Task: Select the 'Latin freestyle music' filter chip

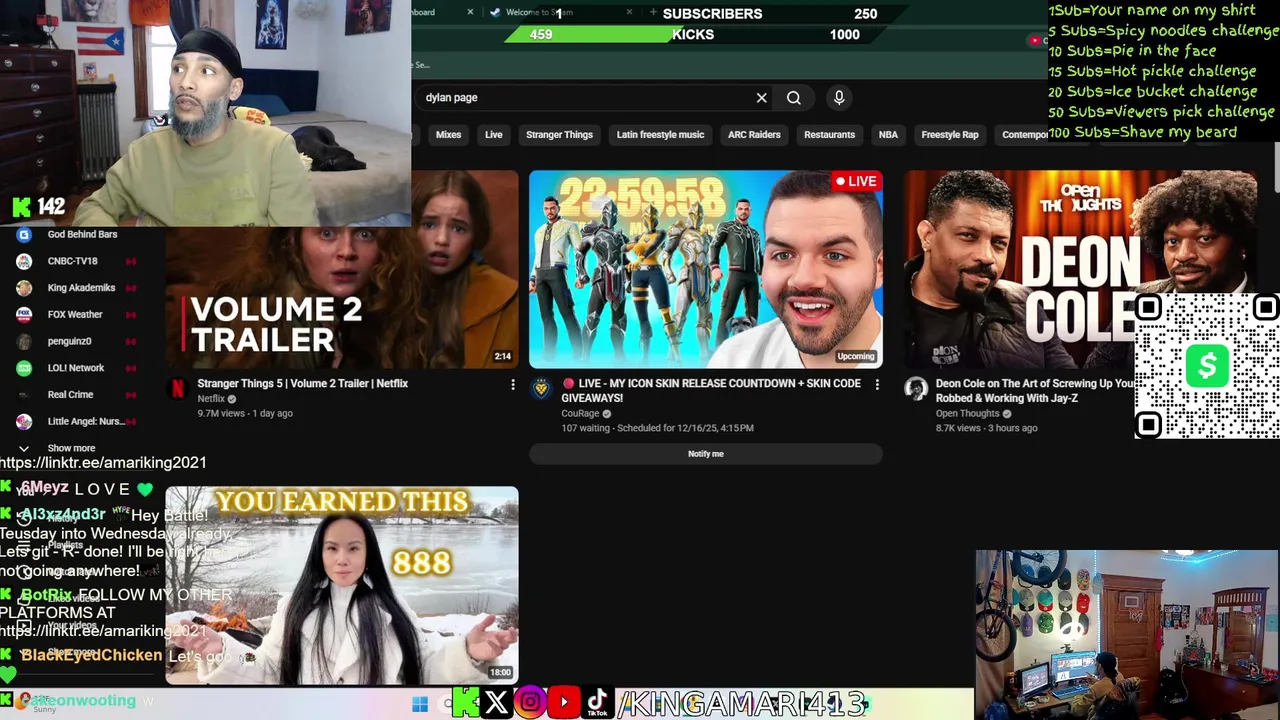Action: click(660, 134)
